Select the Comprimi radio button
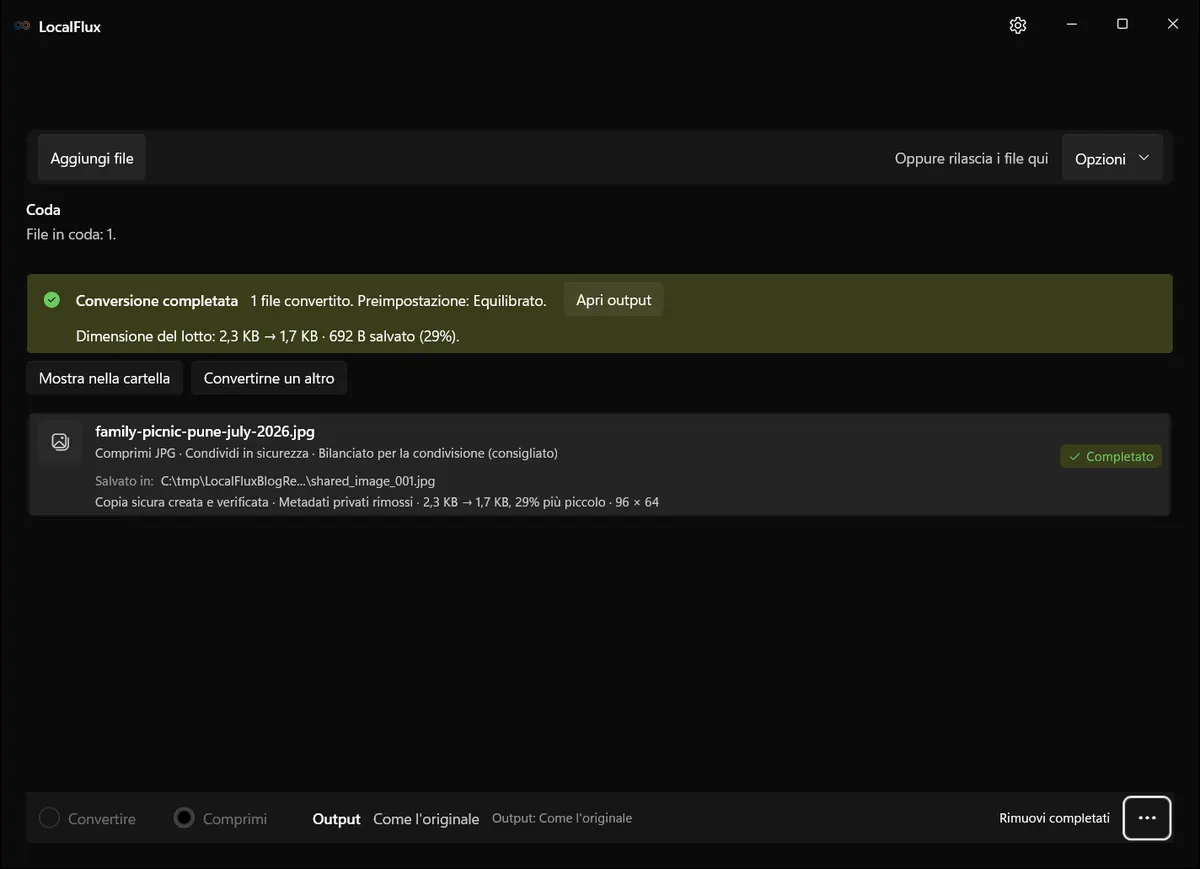The height and width of the screenshot is (869, 1200). (184, 818)
